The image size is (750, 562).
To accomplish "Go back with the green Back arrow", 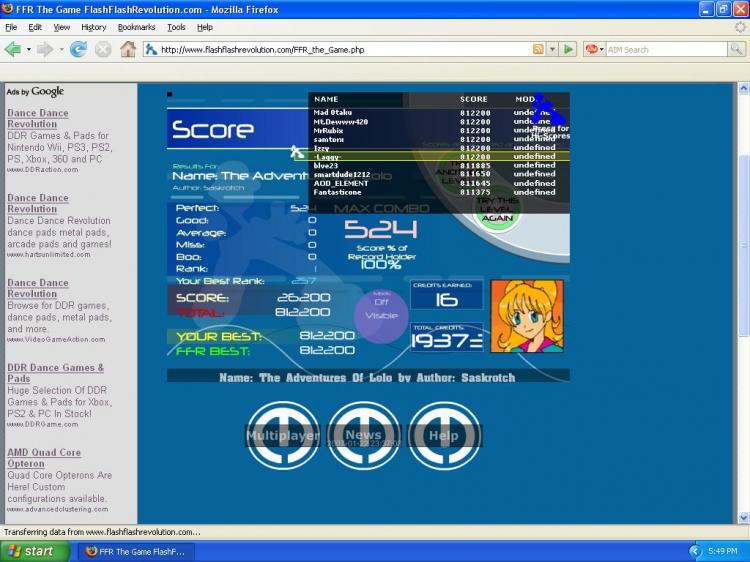I will [13, 49].
